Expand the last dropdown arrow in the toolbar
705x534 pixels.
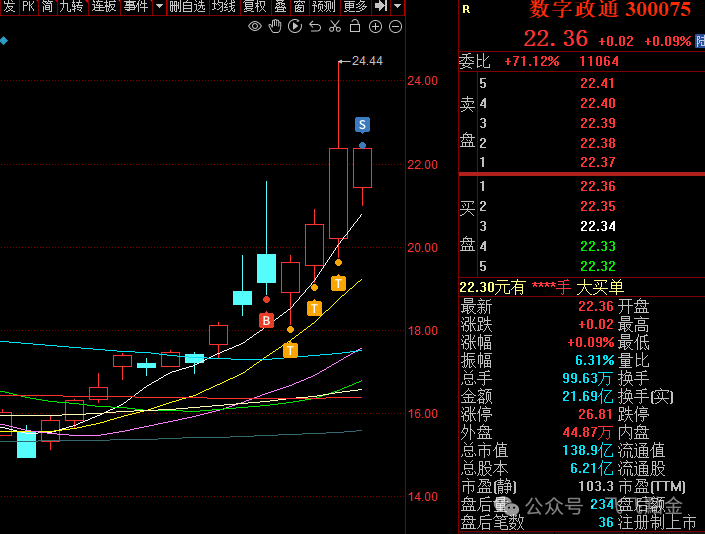[x=397, y=6]
